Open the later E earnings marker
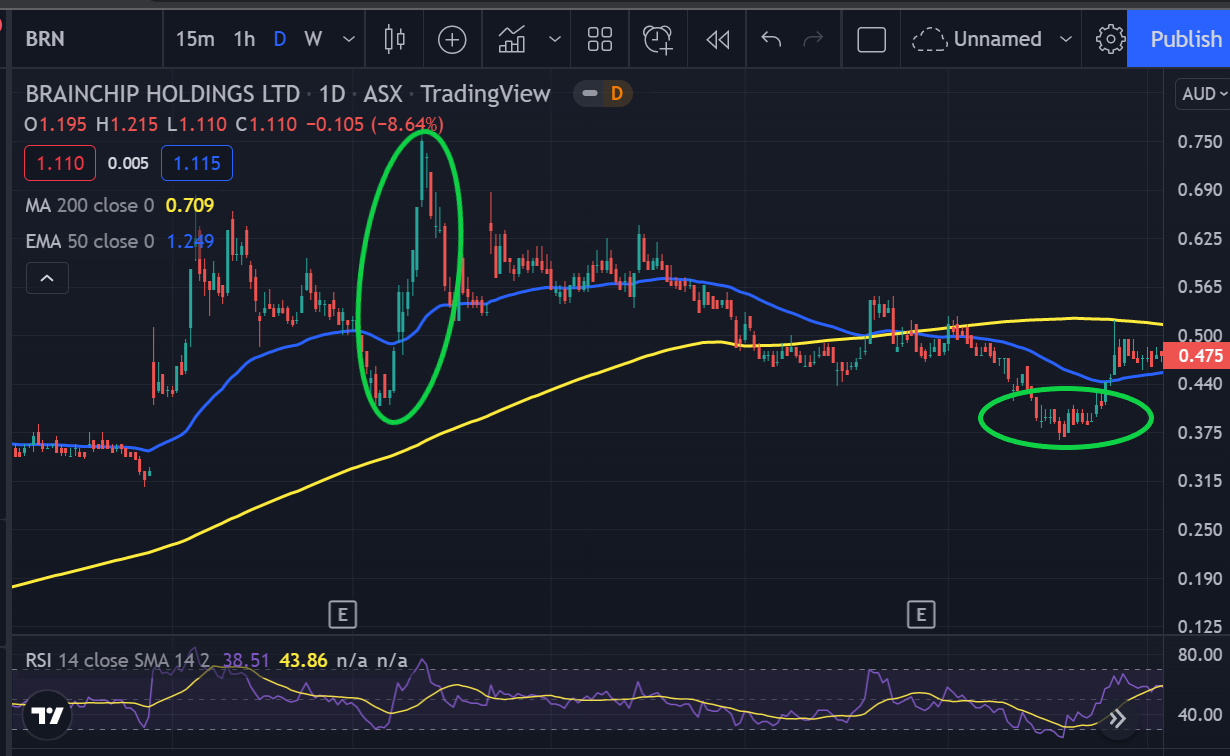The height and width of the screenshot is (756, 1230). (x=920, y=614)
